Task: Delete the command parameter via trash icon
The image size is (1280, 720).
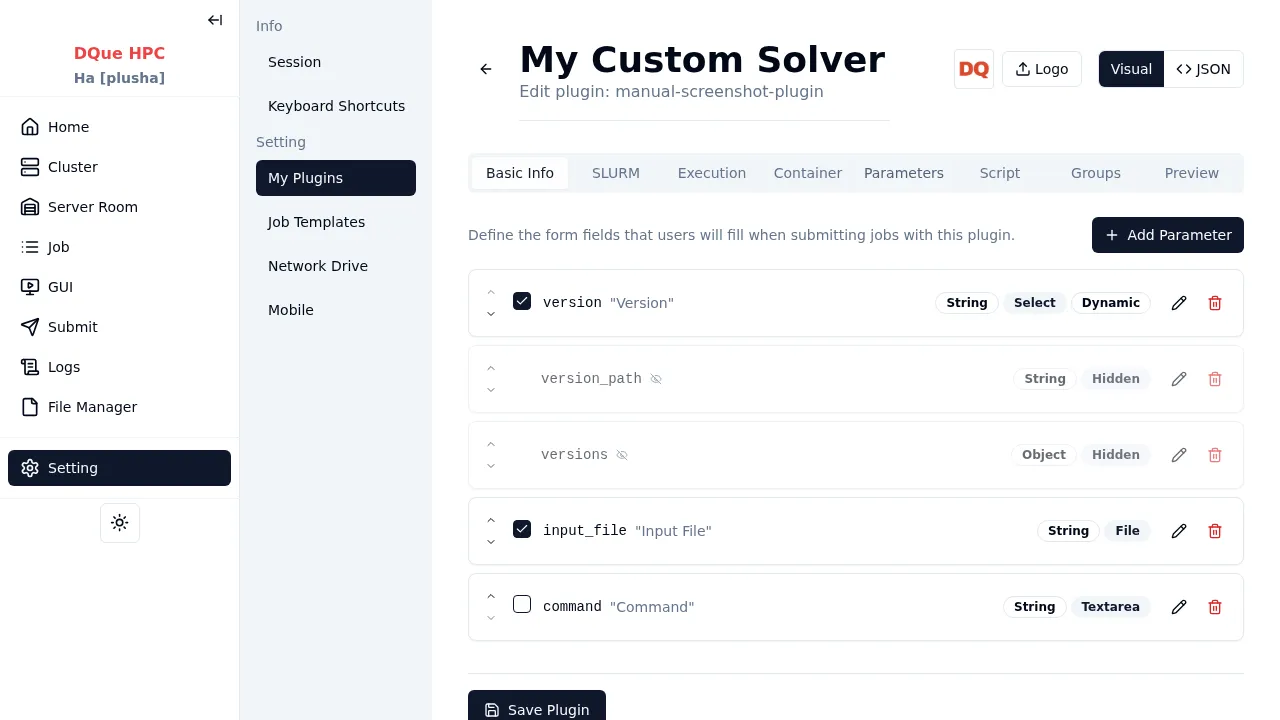Action: 1215,607
